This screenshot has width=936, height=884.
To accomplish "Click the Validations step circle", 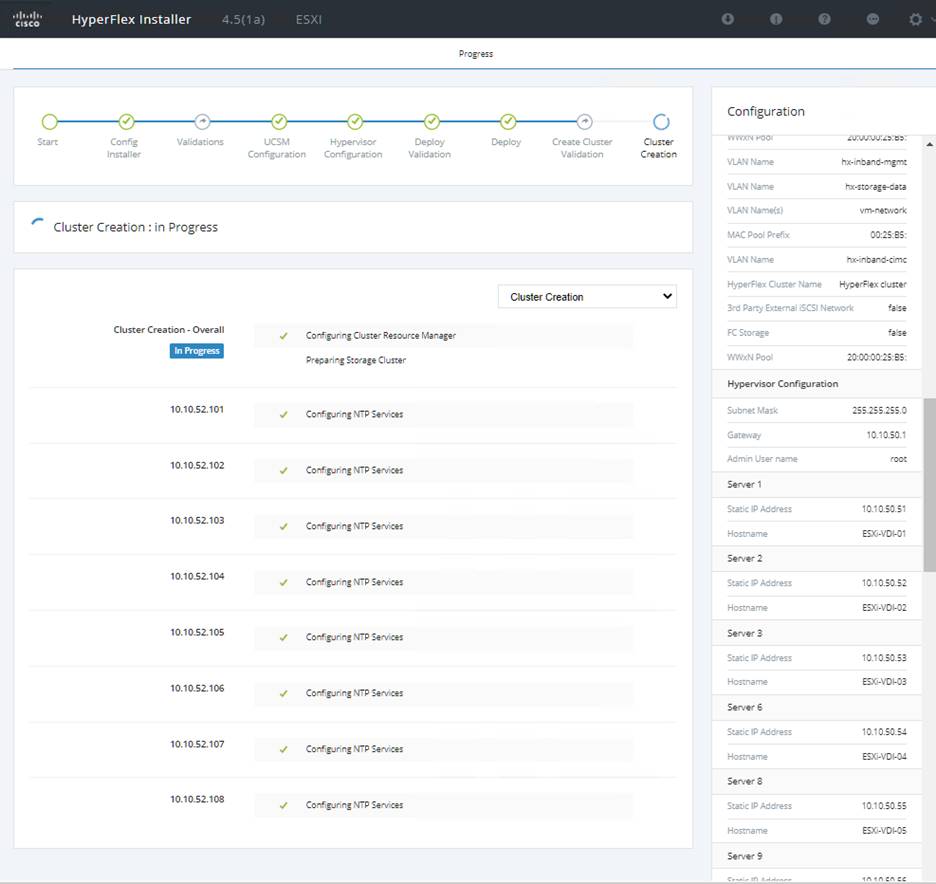I will (x=202, y=122).
